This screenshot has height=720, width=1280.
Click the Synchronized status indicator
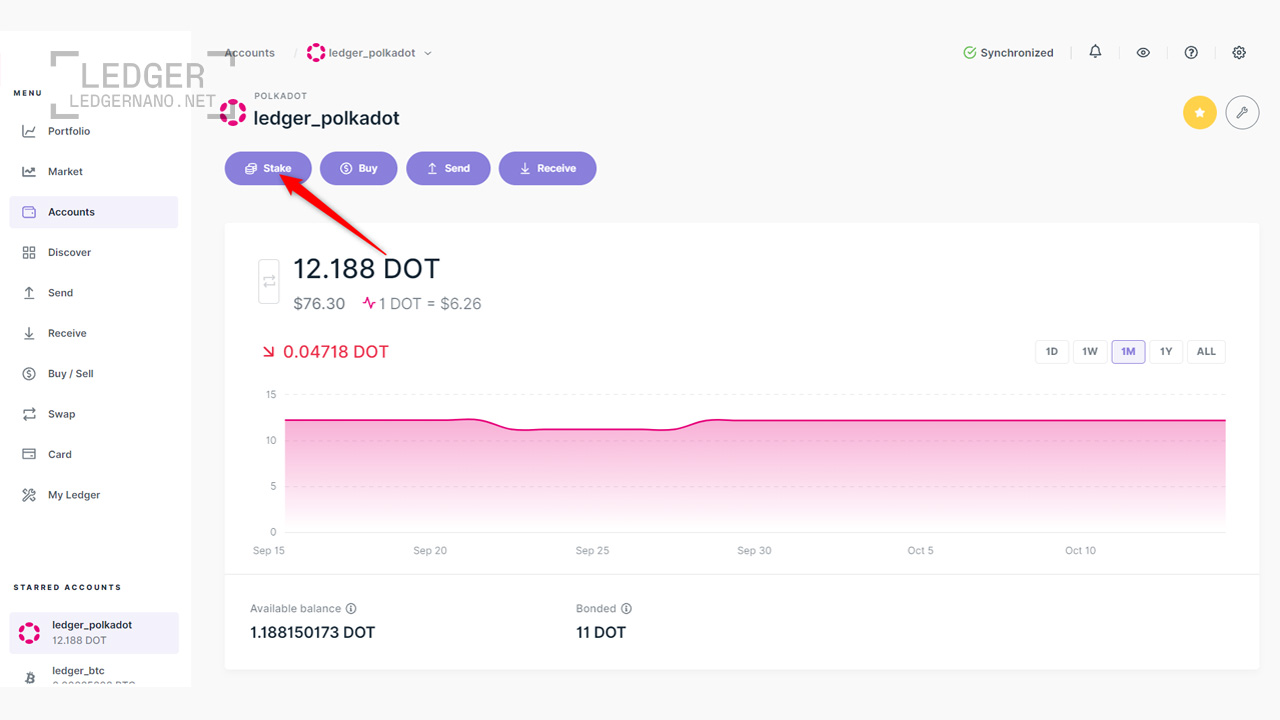(1008, 53)
